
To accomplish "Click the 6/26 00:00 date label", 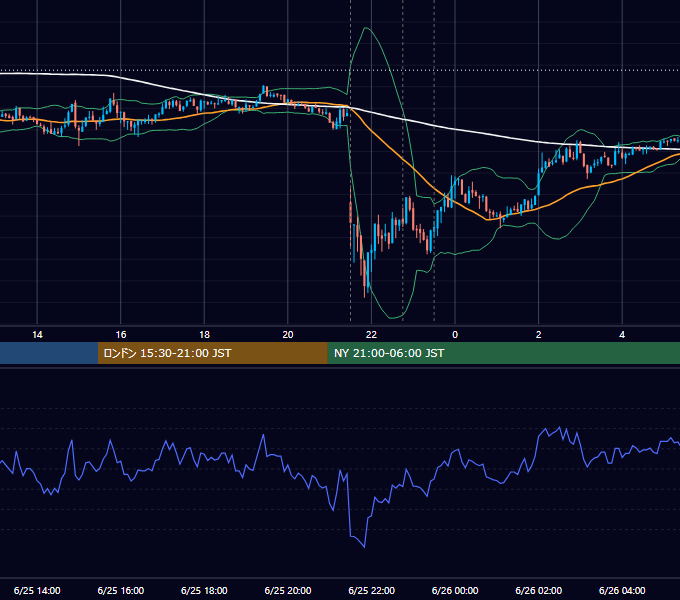I will pos(455,590).
